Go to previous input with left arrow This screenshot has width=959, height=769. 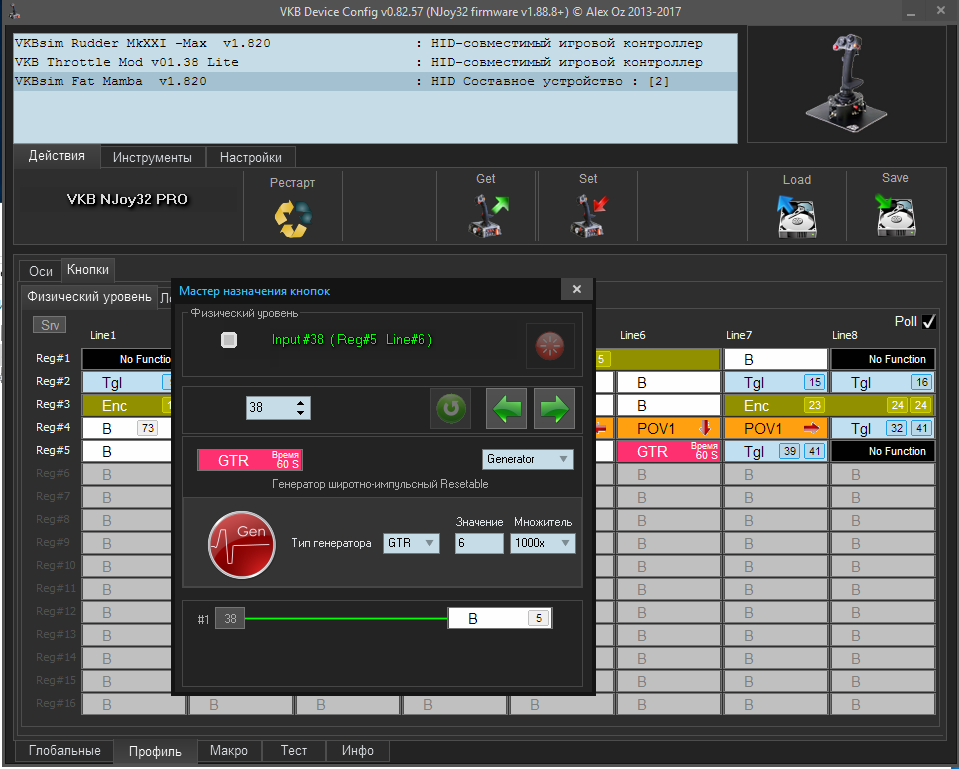coord(506,408)
